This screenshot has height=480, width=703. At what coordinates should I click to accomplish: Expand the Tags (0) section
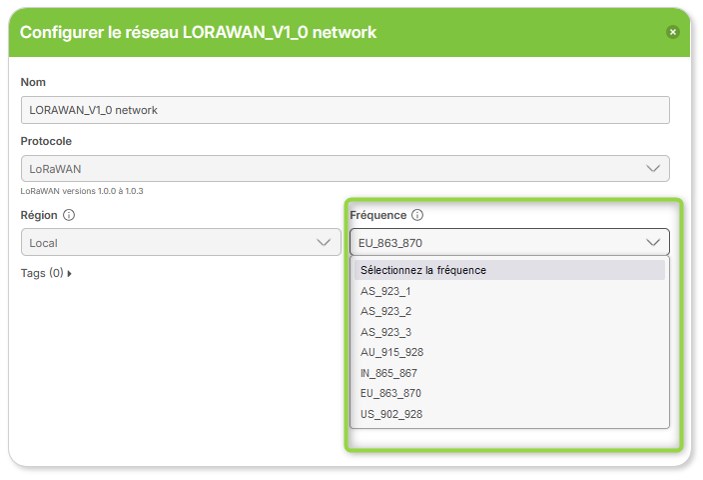46,273
